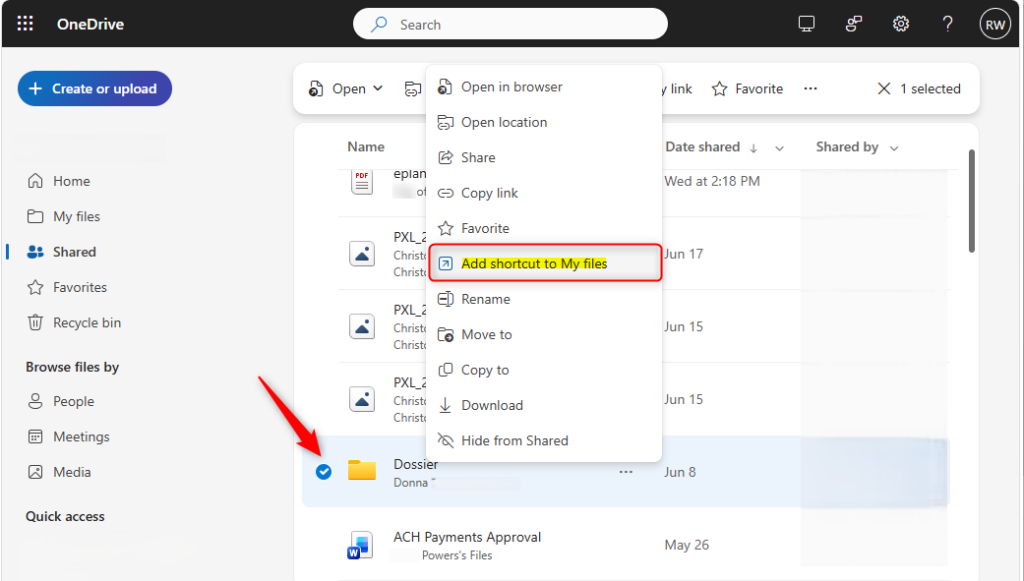Expand Date shared column chevron
Viewport: 1024px width, 581px height.
779,148
